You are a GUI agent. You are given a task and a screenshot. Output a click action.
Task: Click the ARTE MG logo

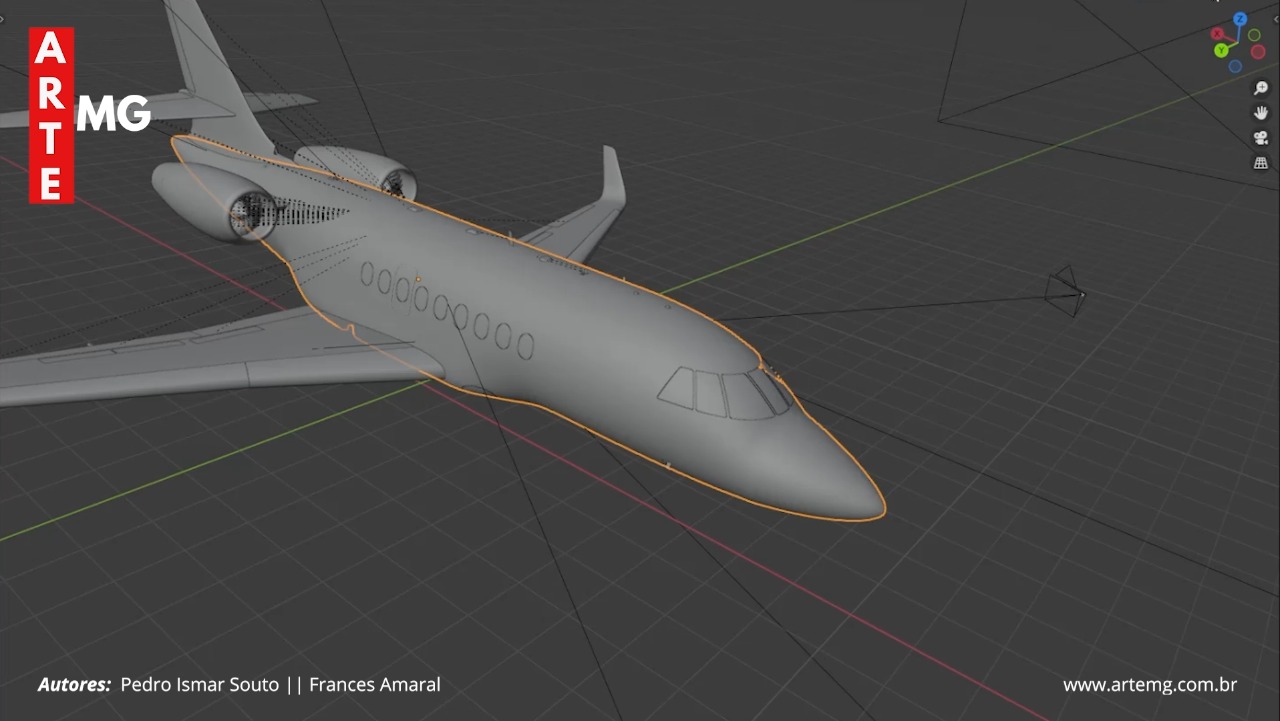(x=88, y=115)
